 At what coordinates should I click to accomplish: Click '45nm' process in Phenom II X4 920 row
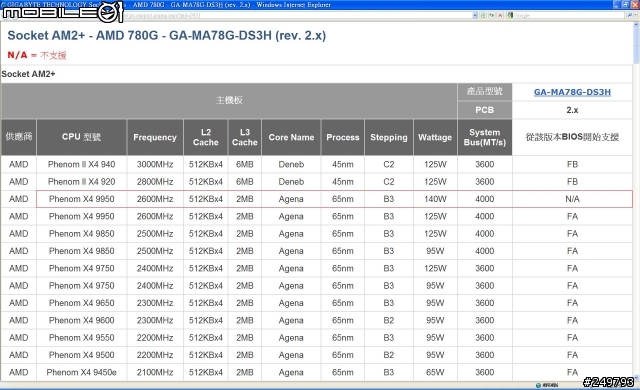coord(342,182)
